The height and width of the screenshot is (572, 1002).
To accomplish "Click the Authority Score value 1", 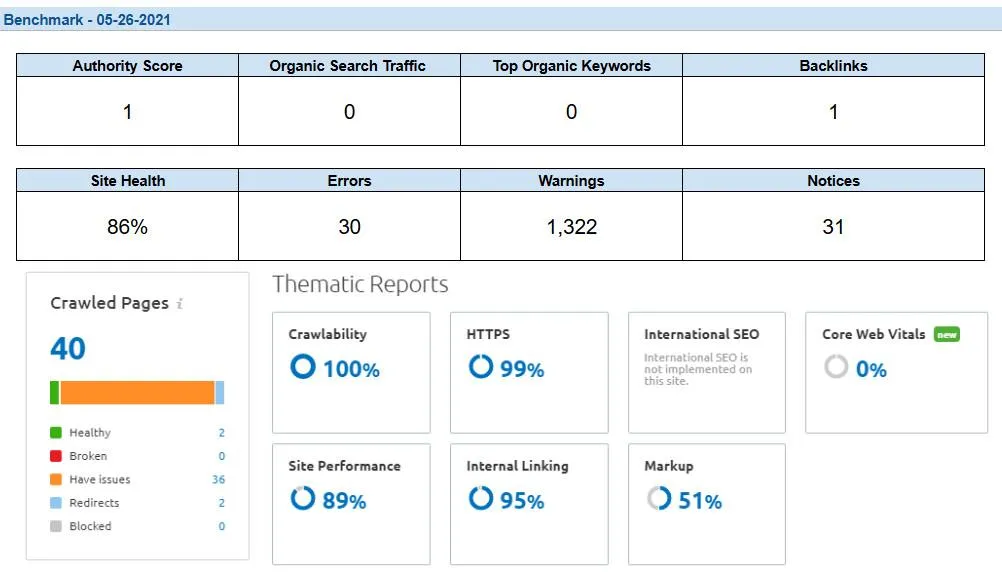I will coord(127,112).
